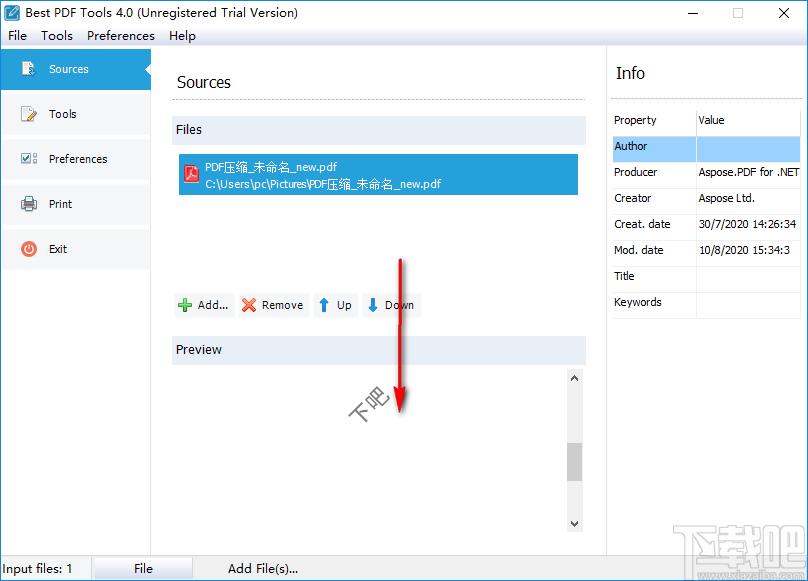The width and height of the screenshot is (808, 581).
Task: Click the Sources sidebar document icon
Action: 28,69
